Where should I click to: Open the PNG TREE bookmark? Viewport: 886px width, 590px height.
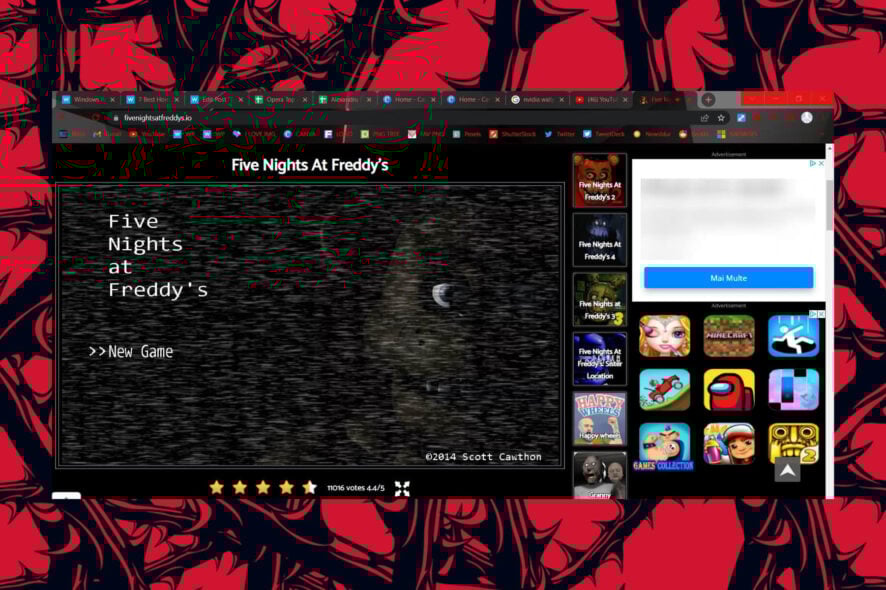tap(380, 134)
